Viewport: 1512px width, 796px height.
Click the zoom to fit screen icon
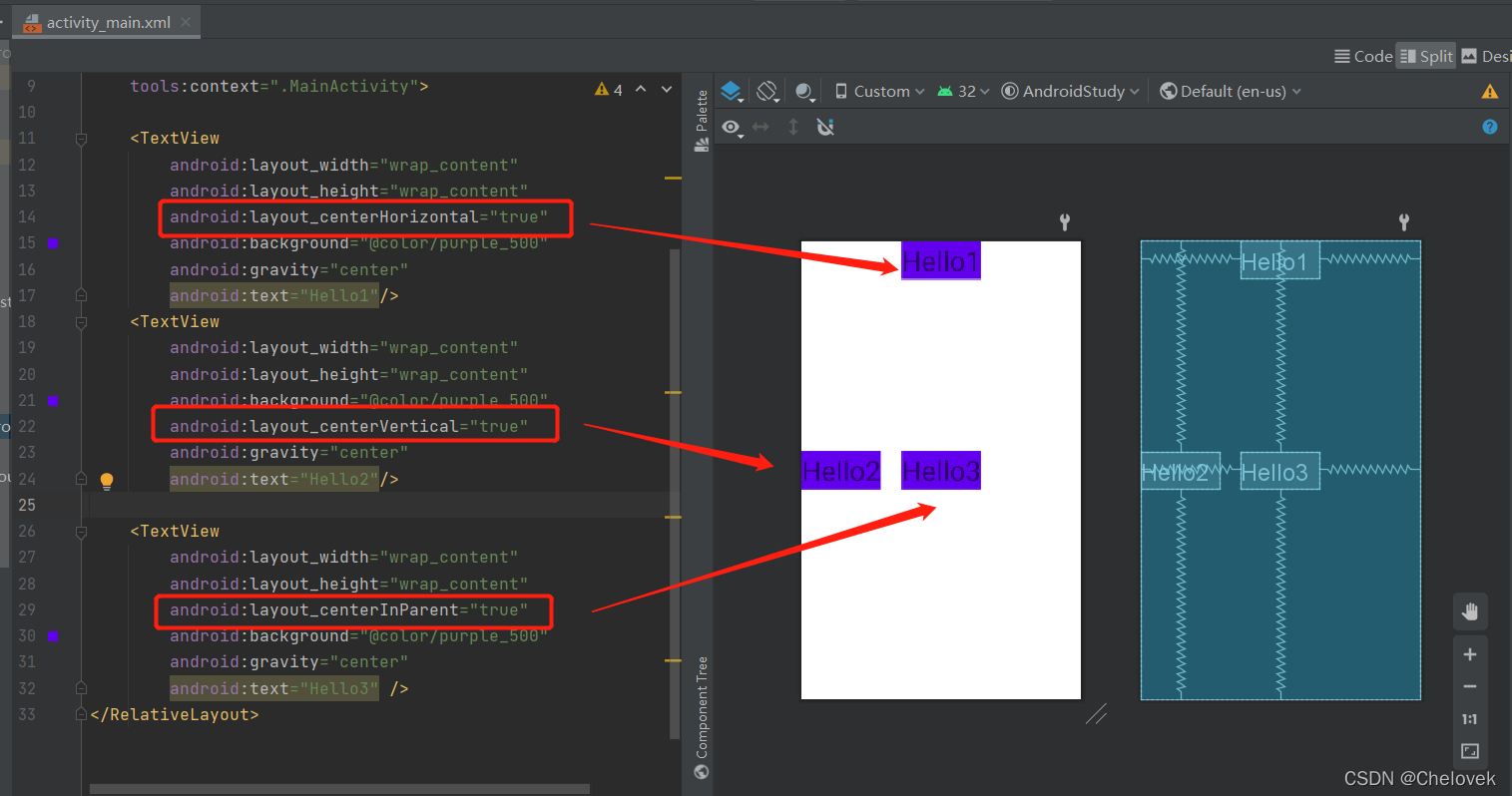click(1470, 751)
